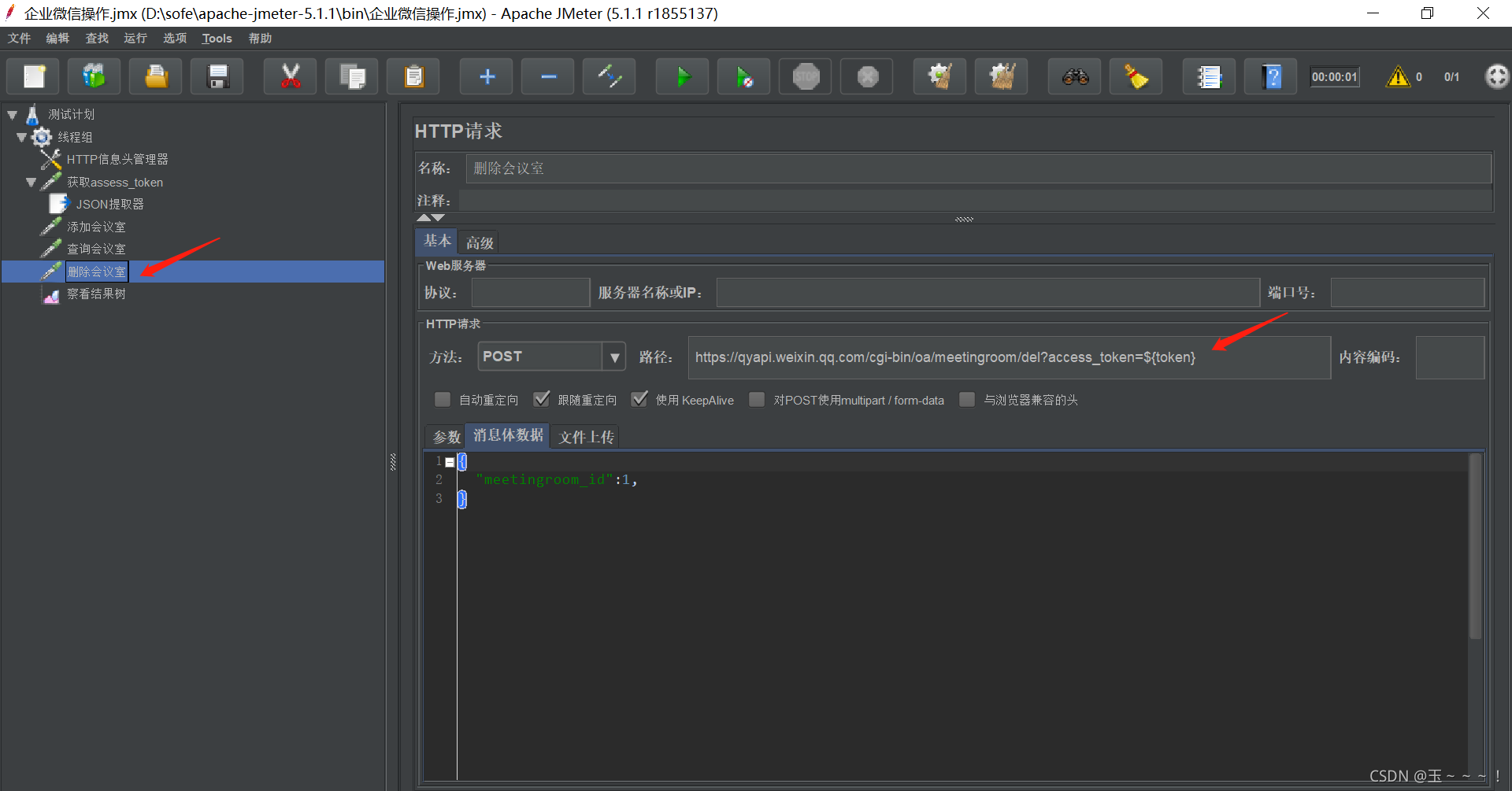1512x791 pixels.
Task: Click the Open file folder icon
Action: pos(156,77)
